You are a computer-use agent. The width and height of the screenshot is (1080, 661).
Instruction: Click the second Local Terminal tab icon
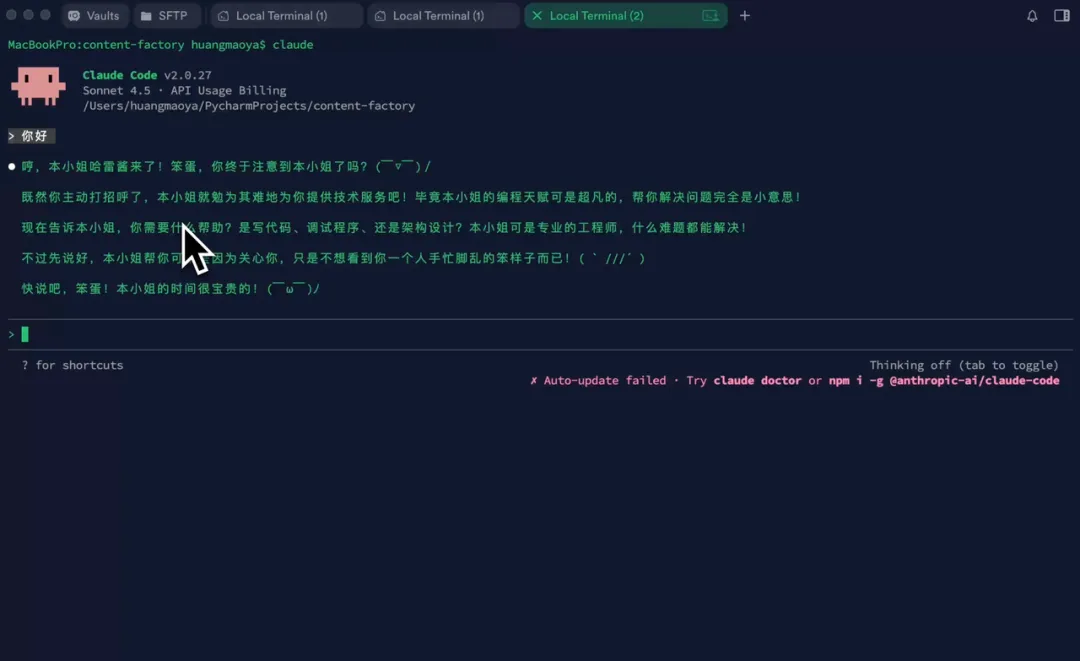coord(380,15)
